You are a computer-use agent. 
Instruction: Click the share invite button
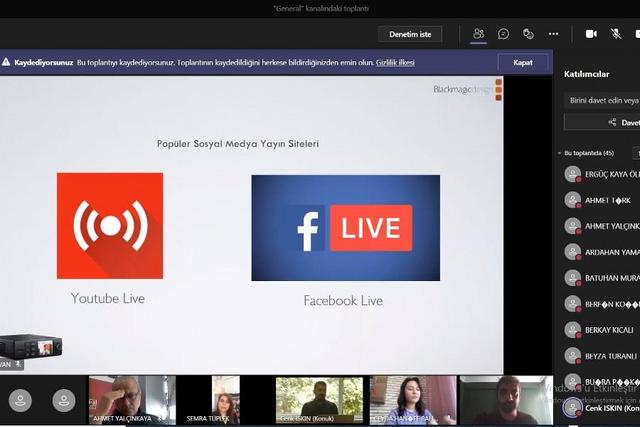click(602, 122)
